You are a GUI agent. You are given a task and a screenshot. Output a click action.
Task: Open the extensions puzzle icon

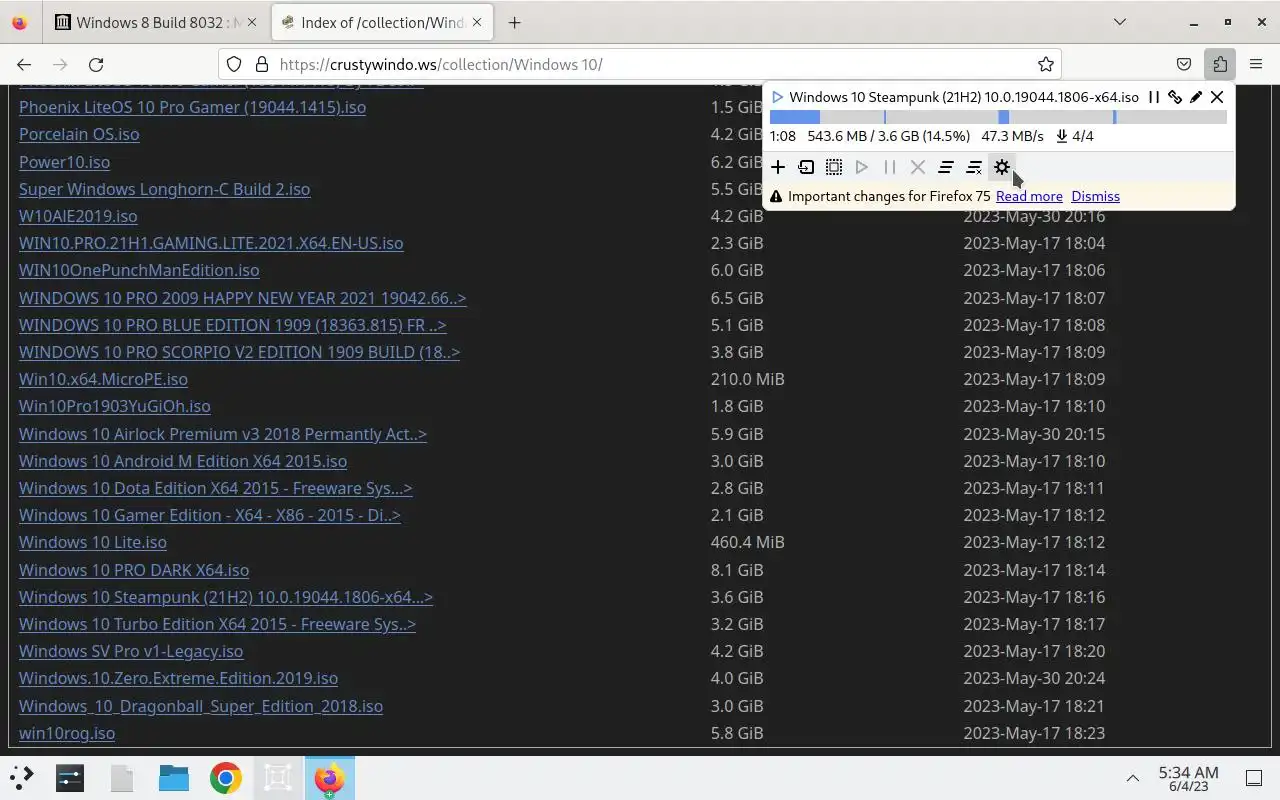[1220, 64]
